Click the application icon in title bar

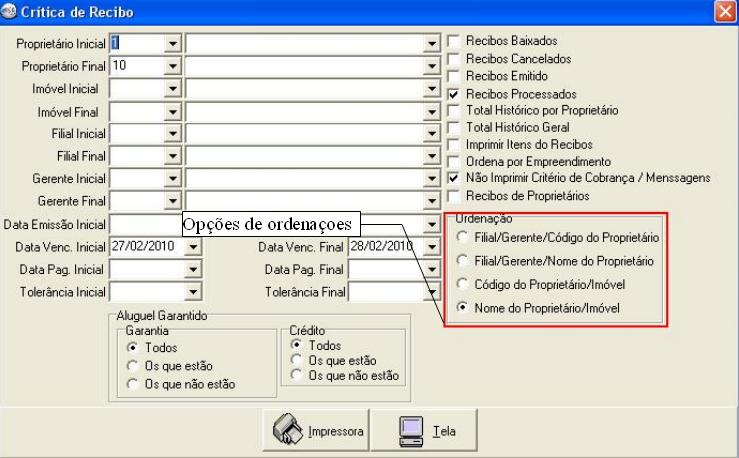pyautogui.click(x=9, y=12)
